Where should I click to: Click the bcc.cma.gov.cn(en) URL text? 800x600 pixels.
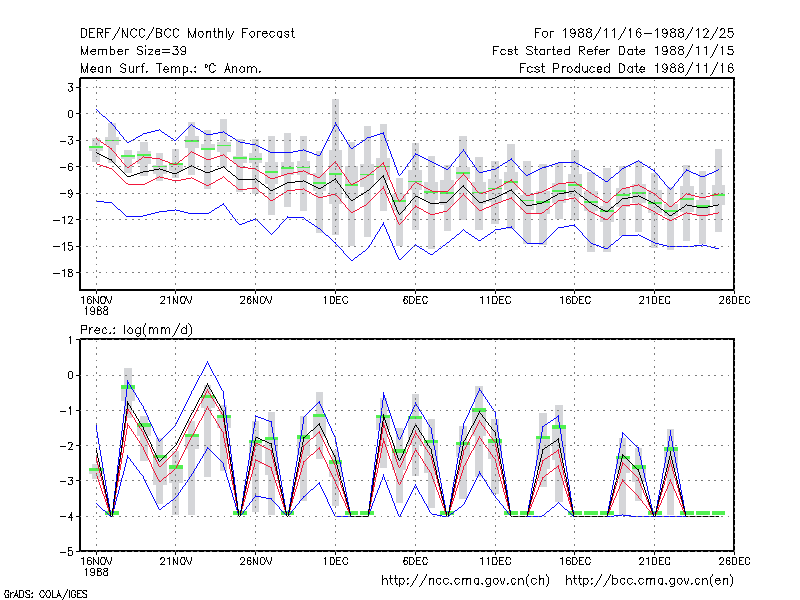pos(649,581)
